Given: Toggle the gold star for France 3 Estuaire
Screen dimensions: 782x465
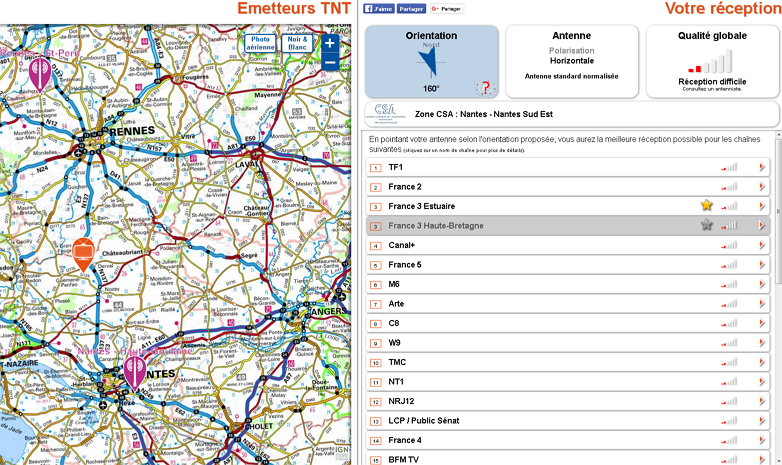Looking at the screenshot, I should click(x=706, y=205).
